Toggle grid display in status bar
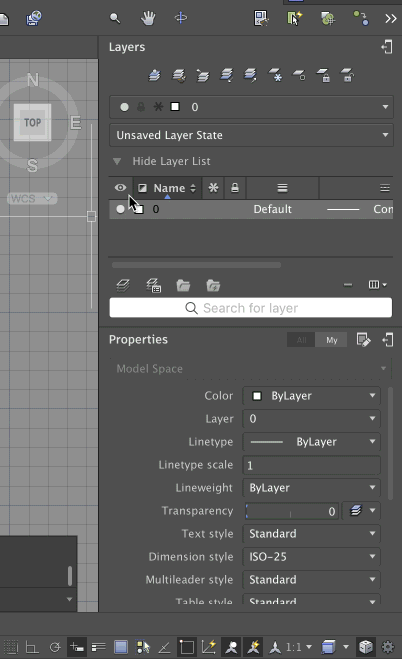402x659 pixels. point(11,646)
